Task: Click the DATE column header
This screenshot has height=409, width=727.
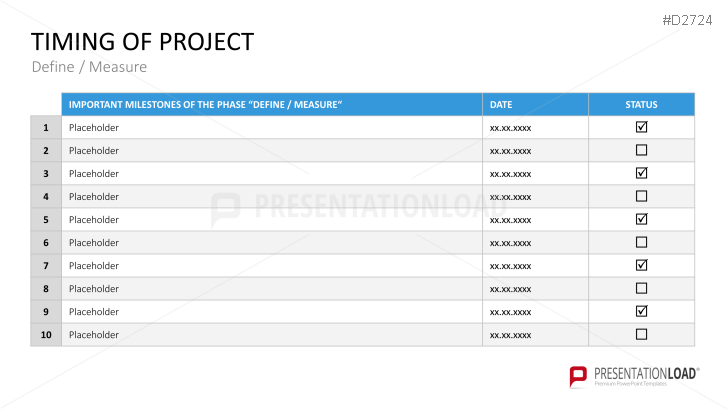Action: click(x=501, y=104)
